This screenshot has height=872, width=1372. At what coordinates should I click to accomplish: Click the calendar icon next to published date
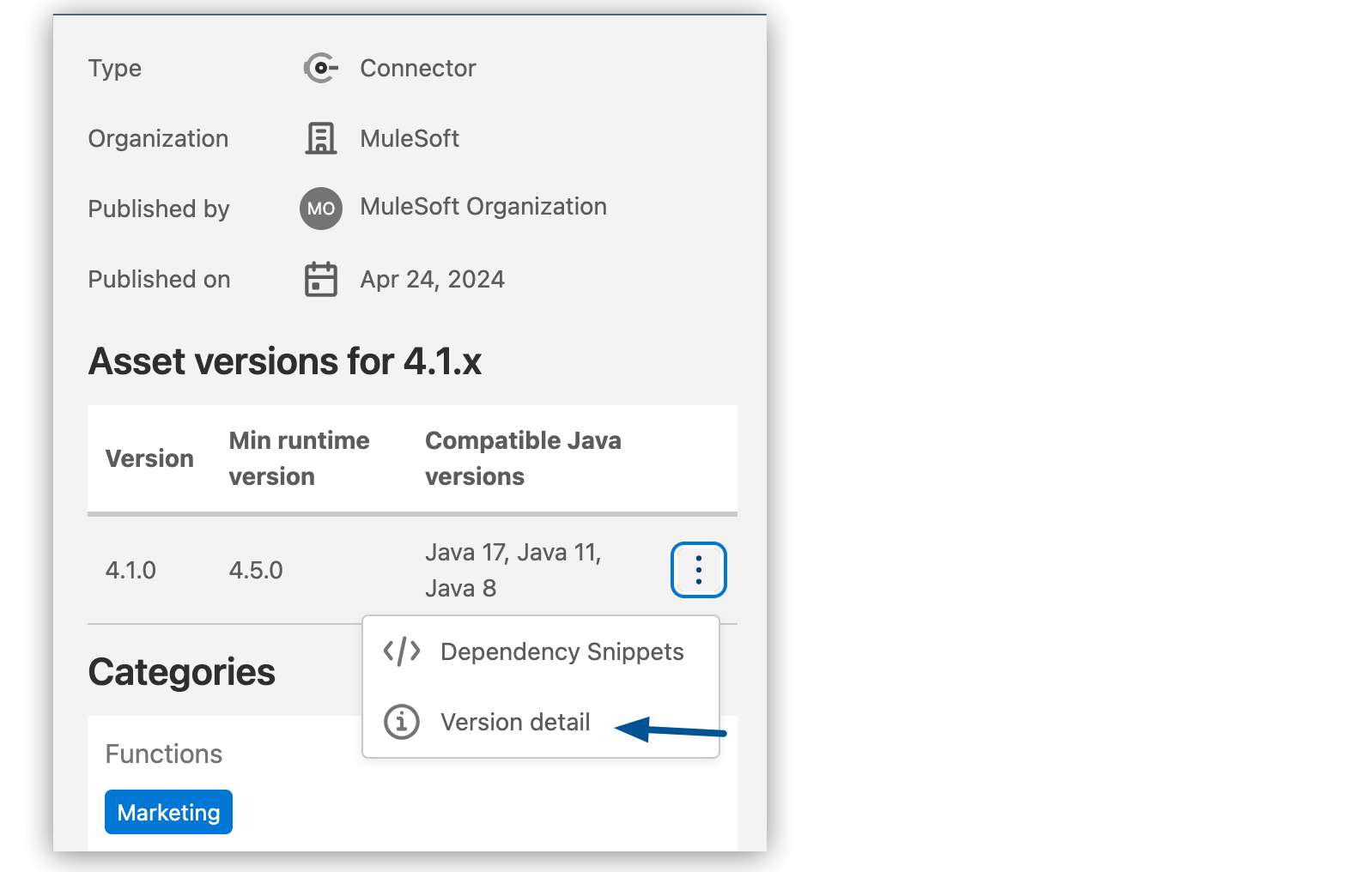[319, 279]
